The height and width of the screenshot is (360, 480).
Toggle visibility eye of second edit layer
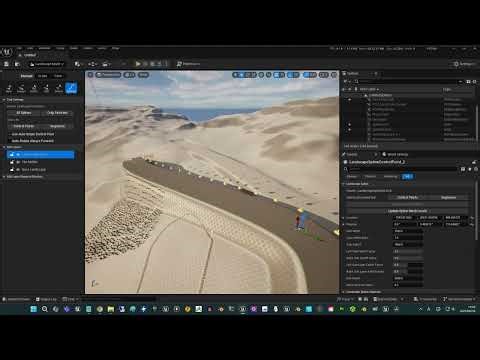18,162
